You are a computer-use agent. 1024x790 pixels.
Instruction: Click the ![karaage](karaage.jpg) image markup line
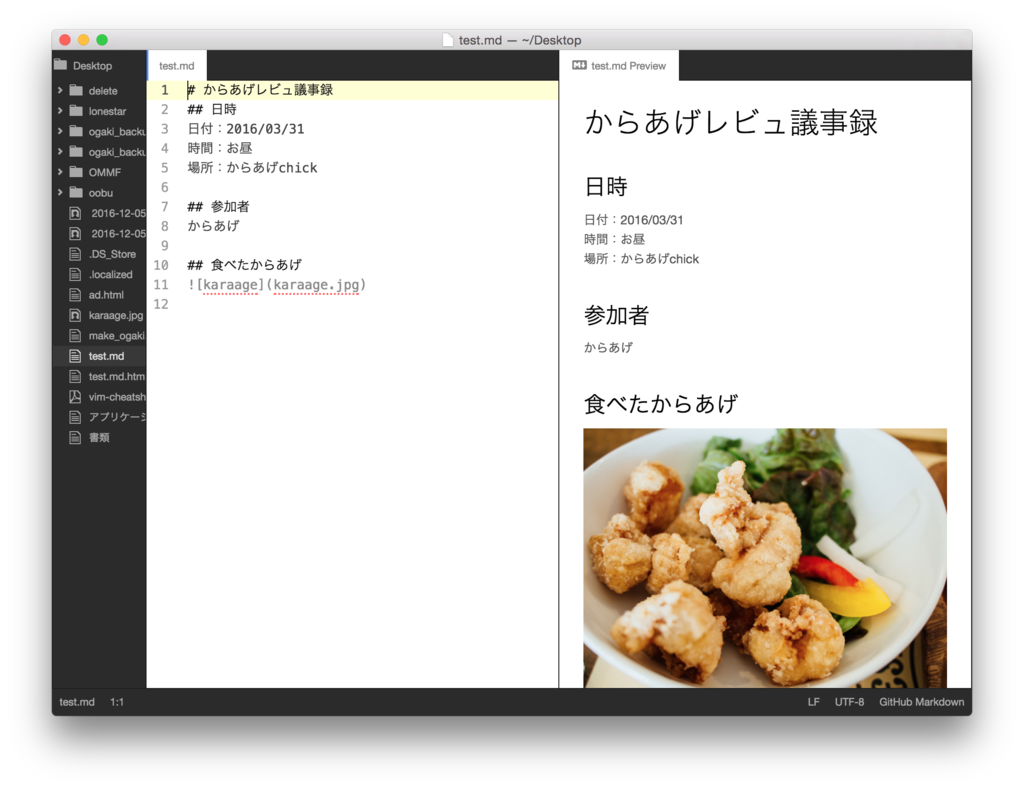[277, 285]
